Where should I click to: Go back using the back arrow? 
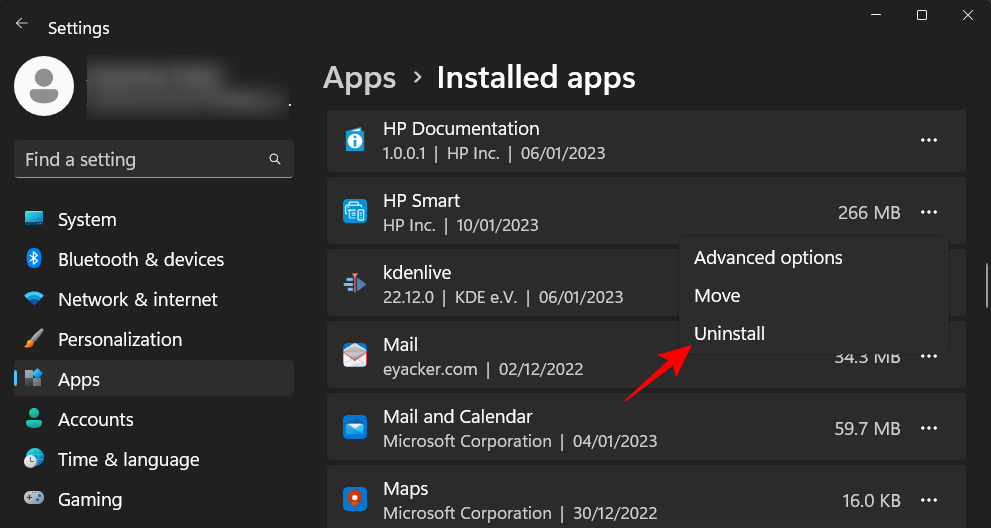22,24
